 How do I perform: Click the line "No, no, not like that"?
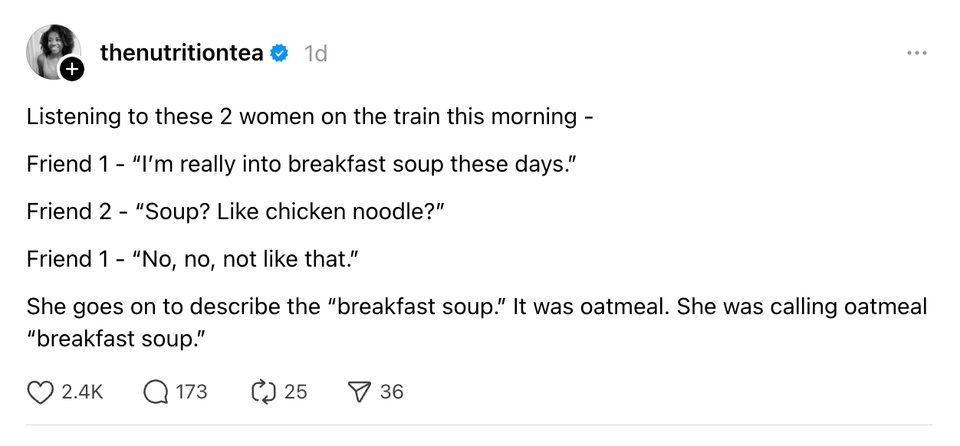[192, 260]
